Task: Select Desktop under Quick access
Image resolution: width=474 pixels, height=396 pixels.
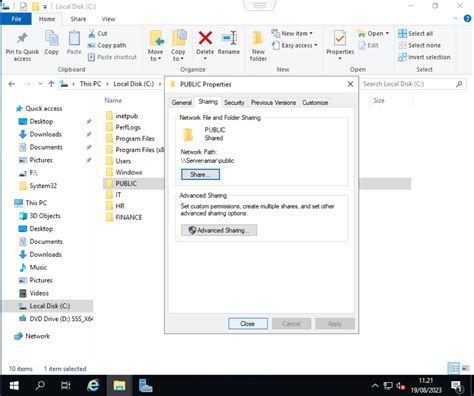Action: click(x=41, y=121)
